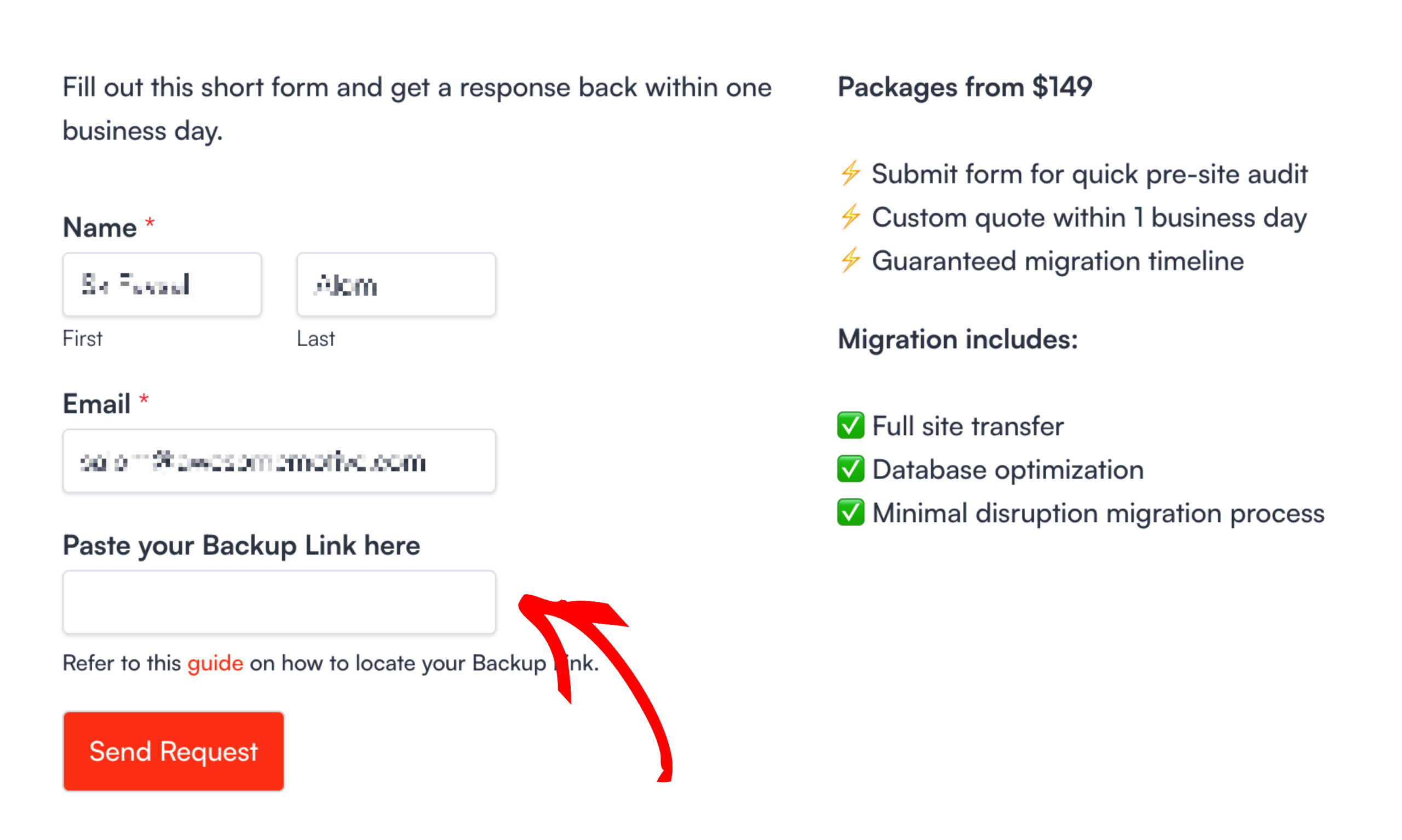Click the Email field label
1402x840 pixels.
(96, 404)
